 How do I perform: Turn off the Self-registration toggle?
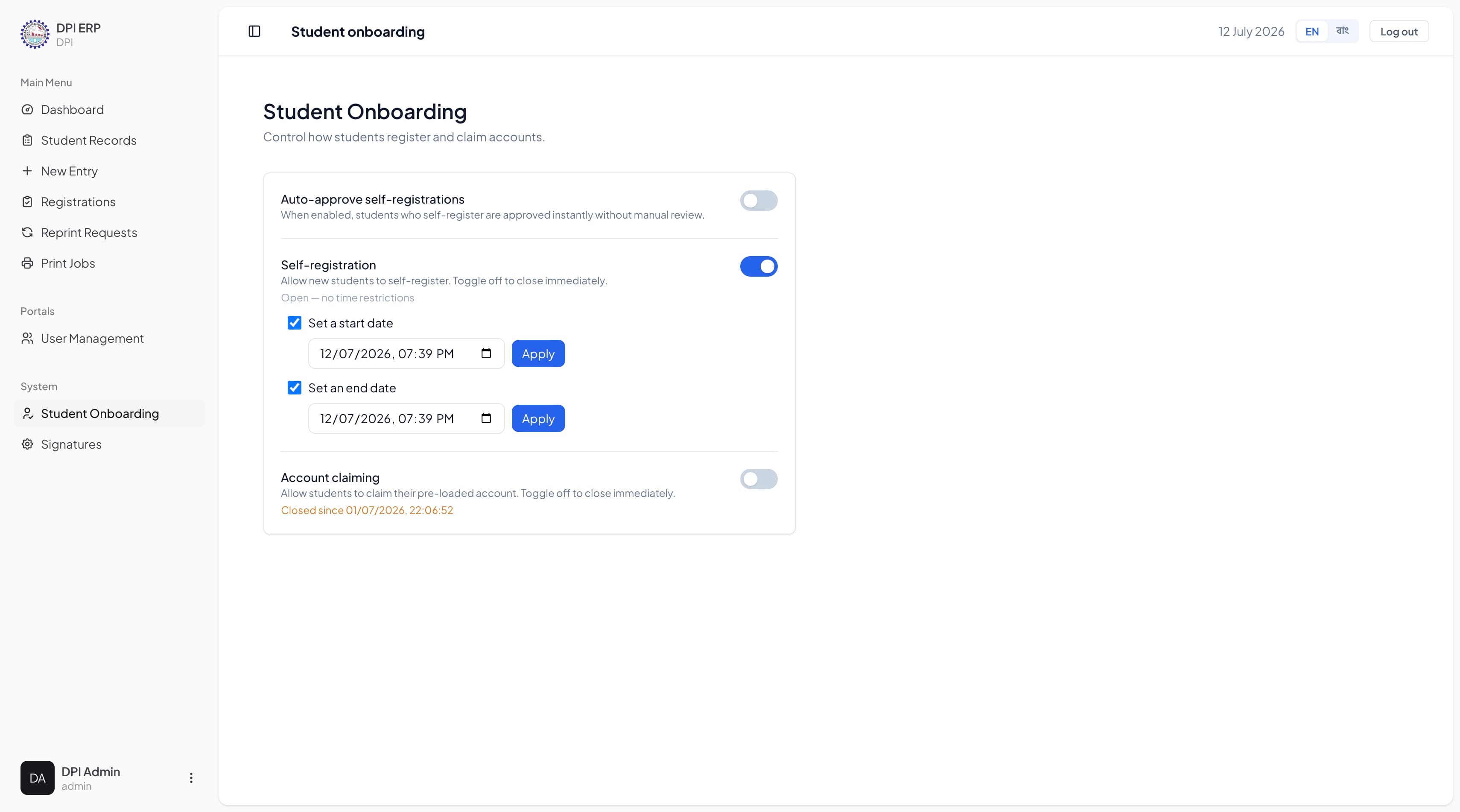[758, 266]
